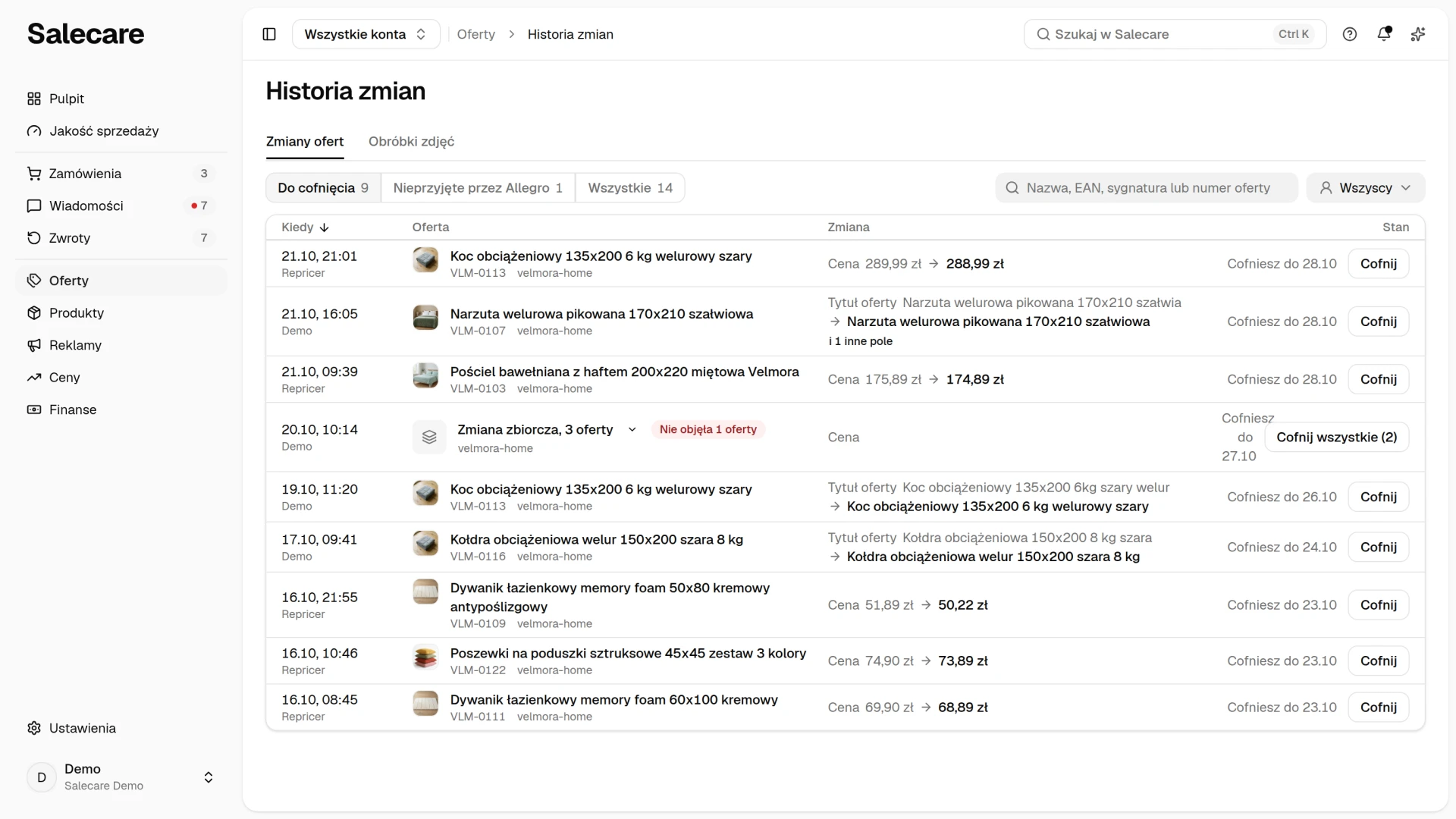Select Nieprzyjęte przez Allegro filter

click(x=478, y=188)
